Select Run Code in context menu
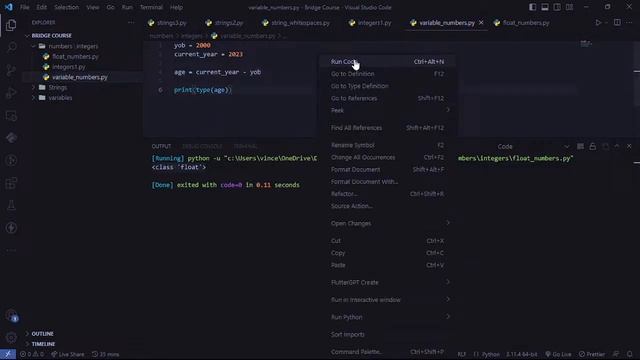The height and width of the screenshot is (360, 640). 387,62
